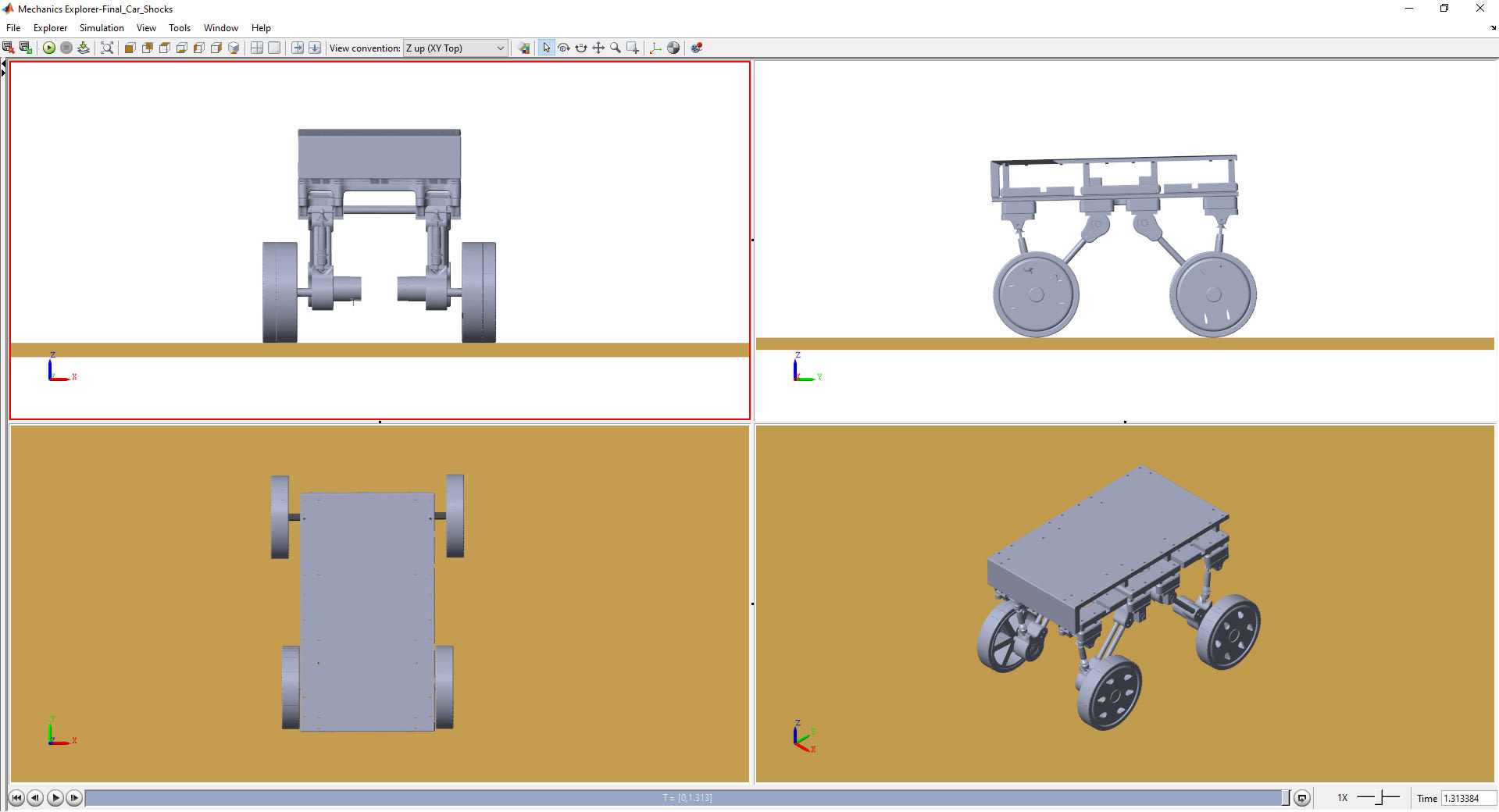
Task: Toggle loop playback button
Action: pos(1301,798)
